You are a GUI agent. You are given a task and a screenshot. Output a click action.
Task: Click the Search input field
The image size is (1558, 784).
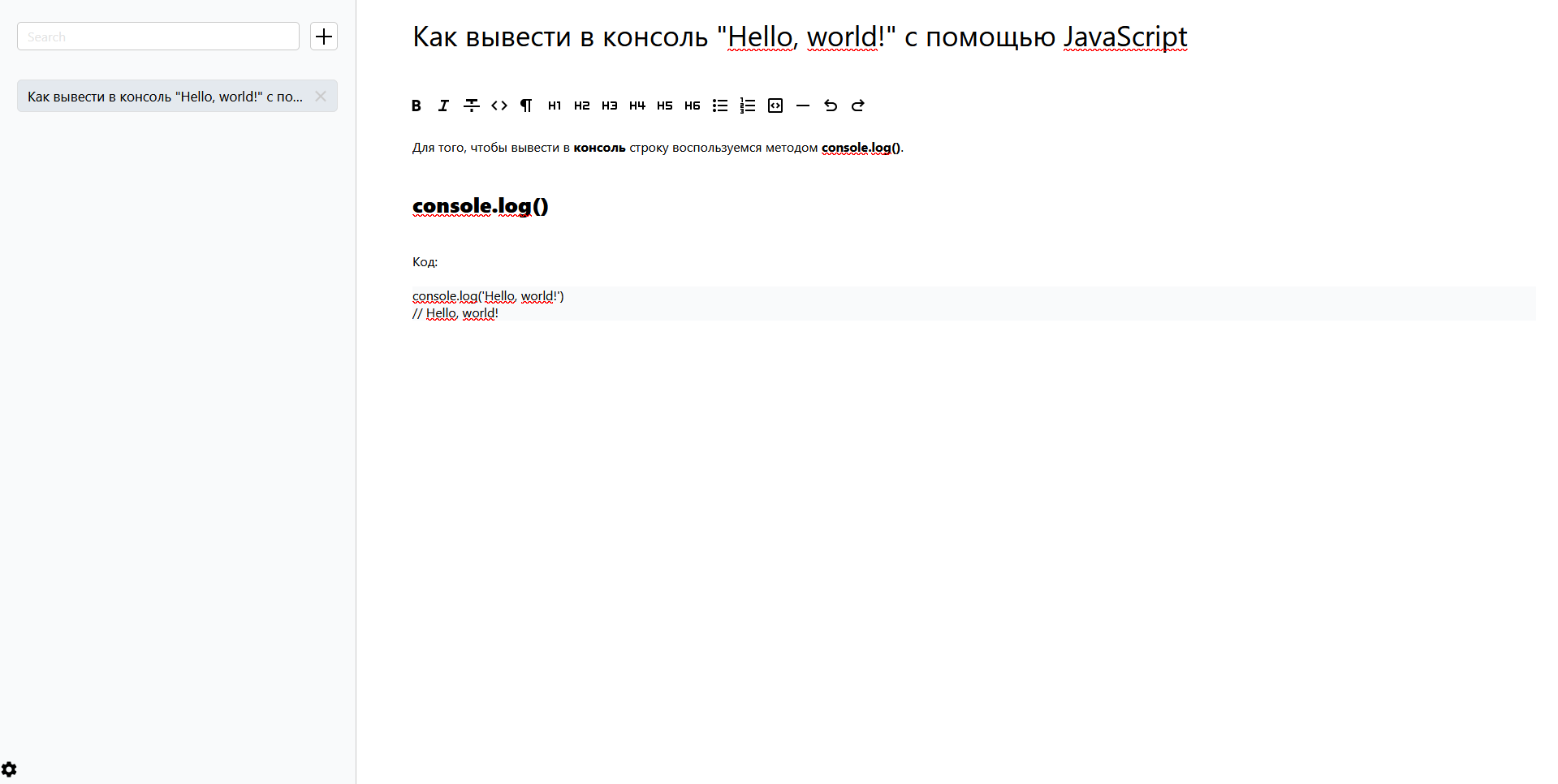click(158, 36)
